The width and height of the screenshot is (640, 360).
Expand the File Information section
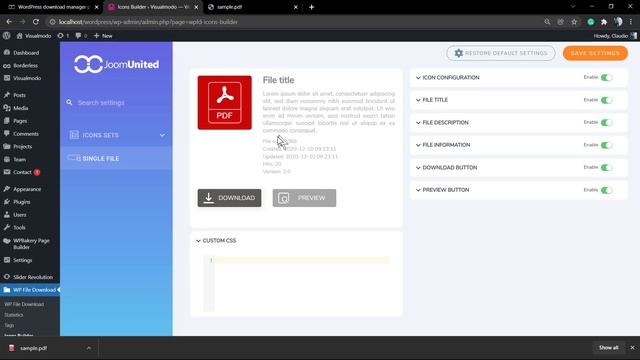point(443,145)
